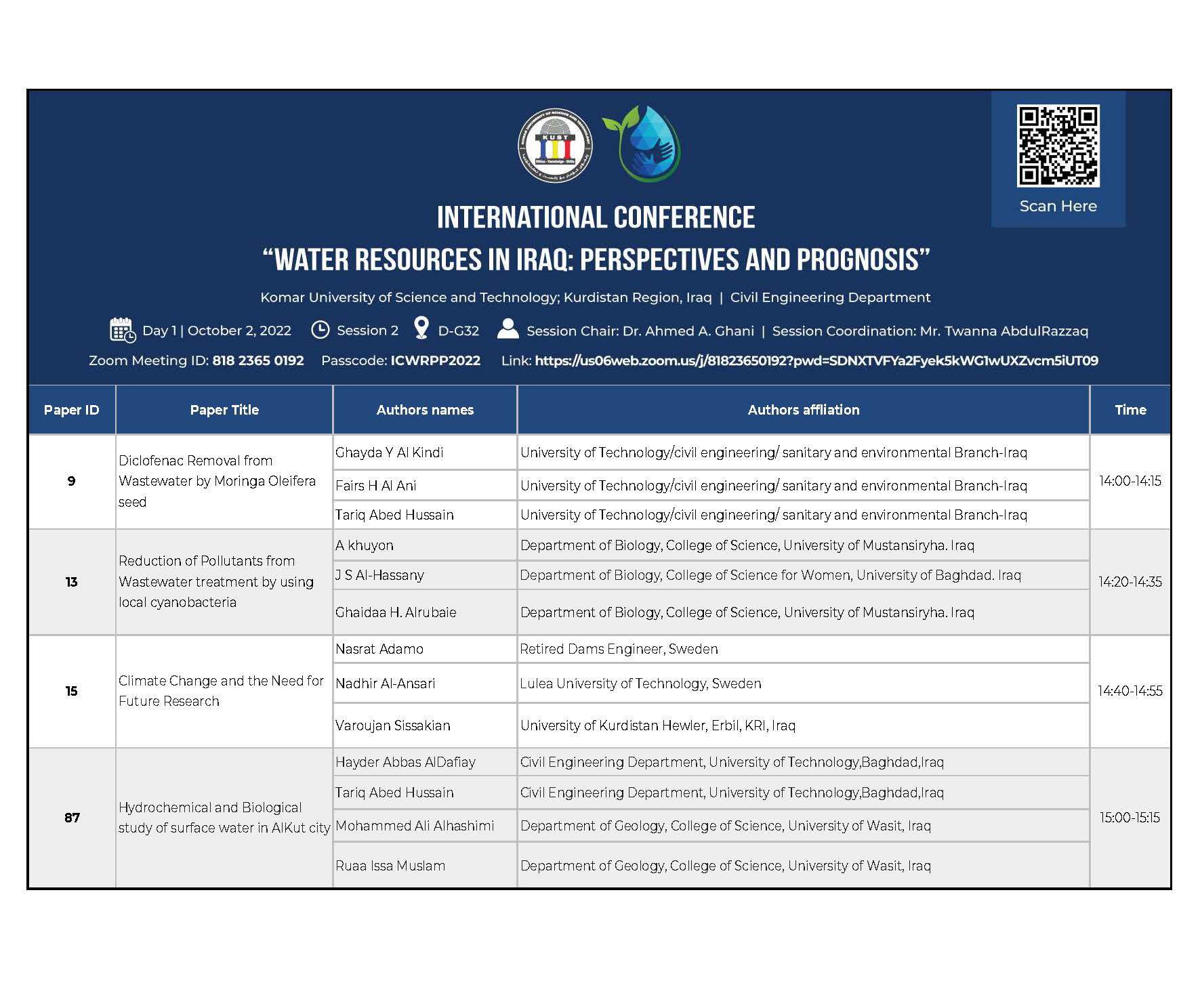The image size is (1200, 1008).
Task: Click the calendar icon beside Day 1
Action: pos(123,330)
